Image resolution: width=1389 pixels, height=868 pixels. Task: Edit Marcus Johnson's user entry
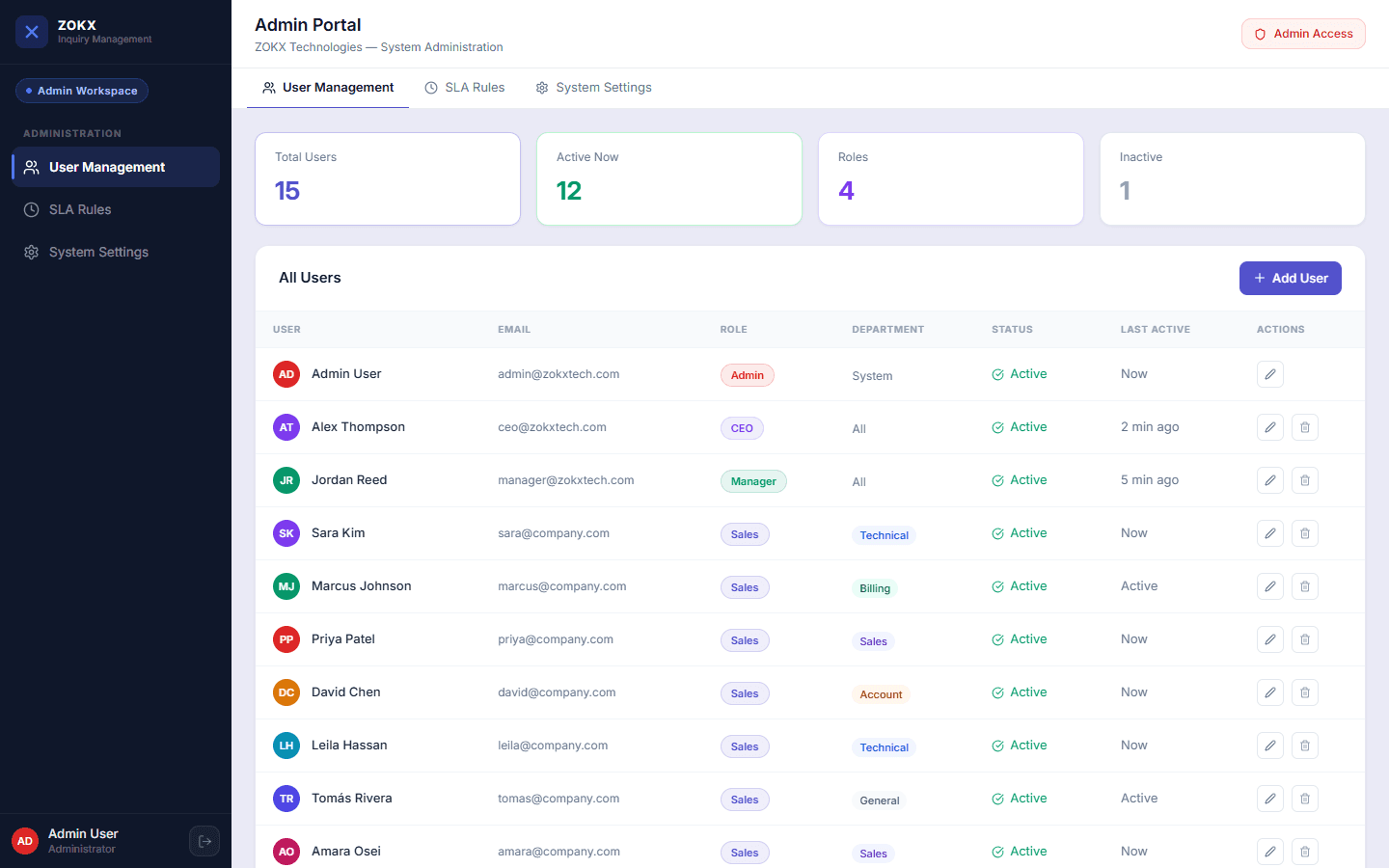tap(1270, 586)
